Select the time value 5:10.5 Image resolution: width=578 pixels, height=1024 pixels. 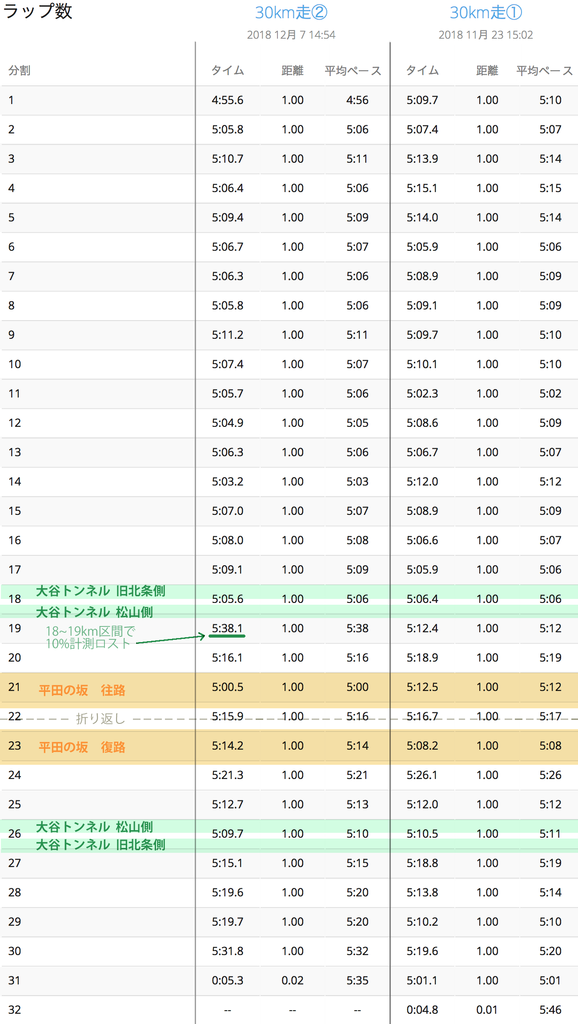(422, 834)
